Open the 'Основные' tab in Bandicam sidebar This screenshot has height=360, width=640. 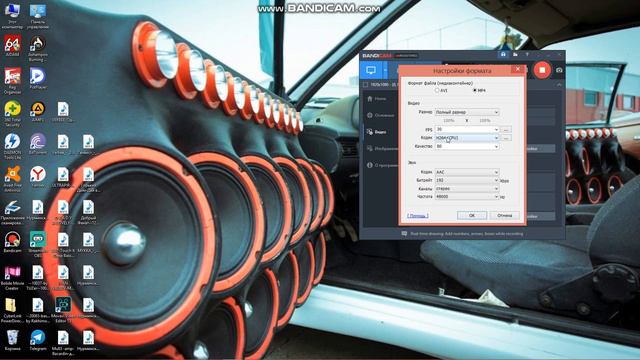pos(380,115)
